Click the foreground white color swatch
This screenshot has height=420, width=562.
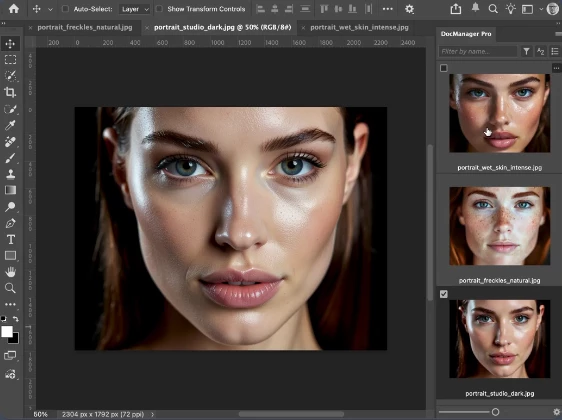(7, 332)
